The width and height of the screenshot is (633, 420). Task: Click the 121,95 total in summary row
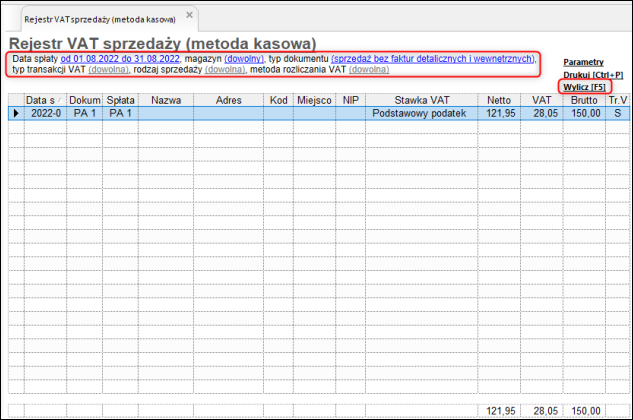(499, 411)
